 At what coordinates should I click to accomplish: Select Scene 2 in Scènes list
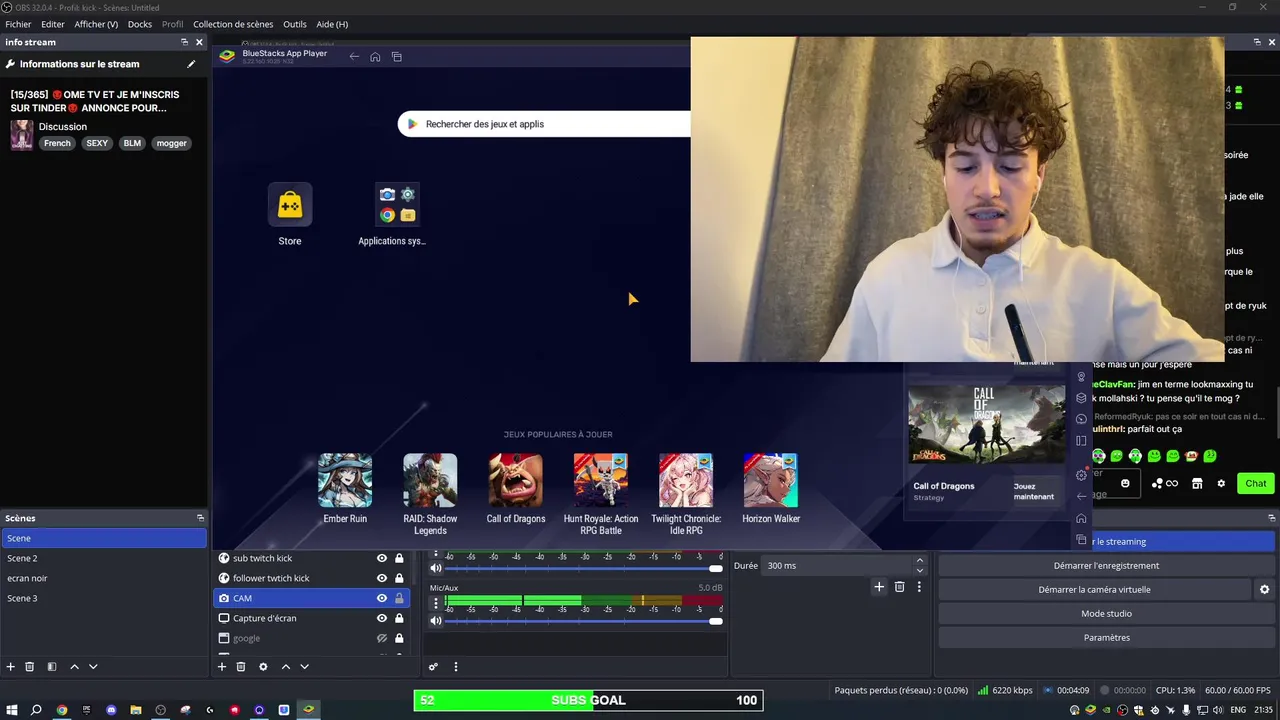tap(104, 558)
